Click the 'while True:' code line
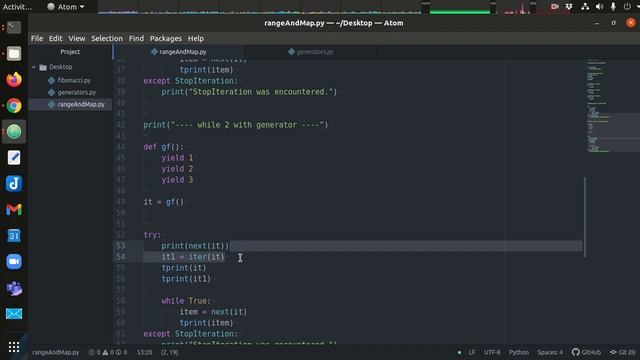 click(x=186, y=301)
